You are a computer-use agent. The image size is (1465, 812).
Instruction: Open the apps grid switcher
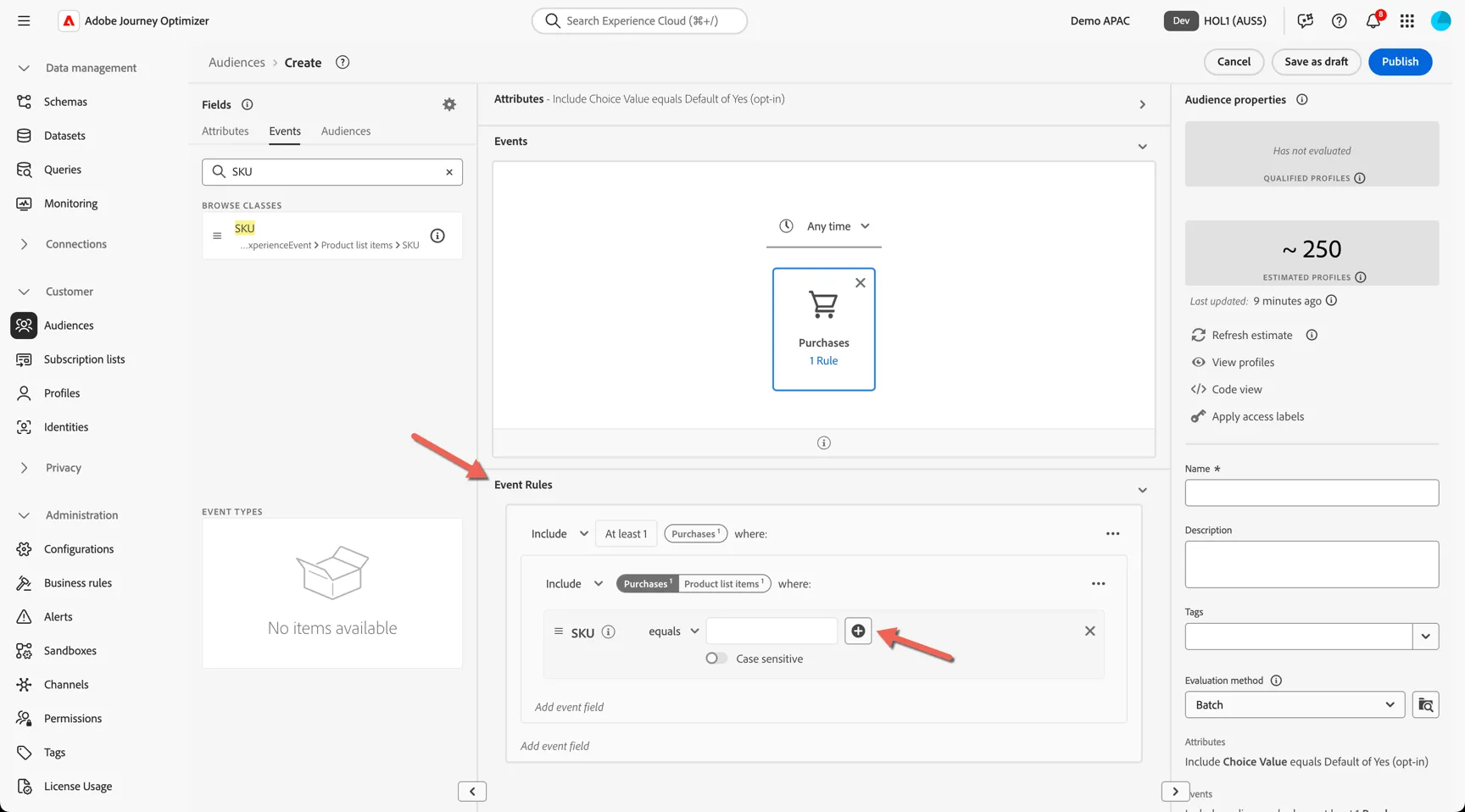pyautogui.click(x=1407, y=20)
